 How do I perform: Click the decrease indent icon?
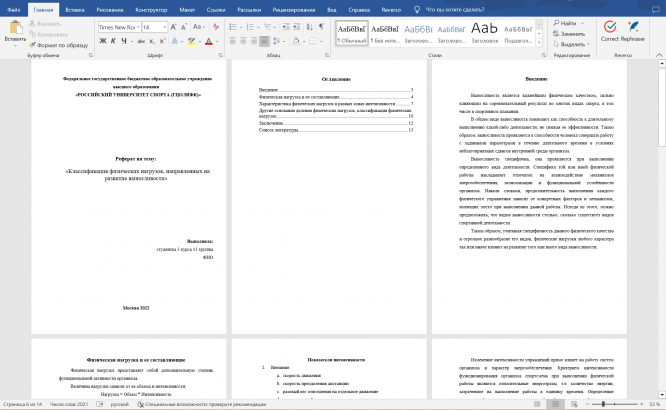click(286, 27)
